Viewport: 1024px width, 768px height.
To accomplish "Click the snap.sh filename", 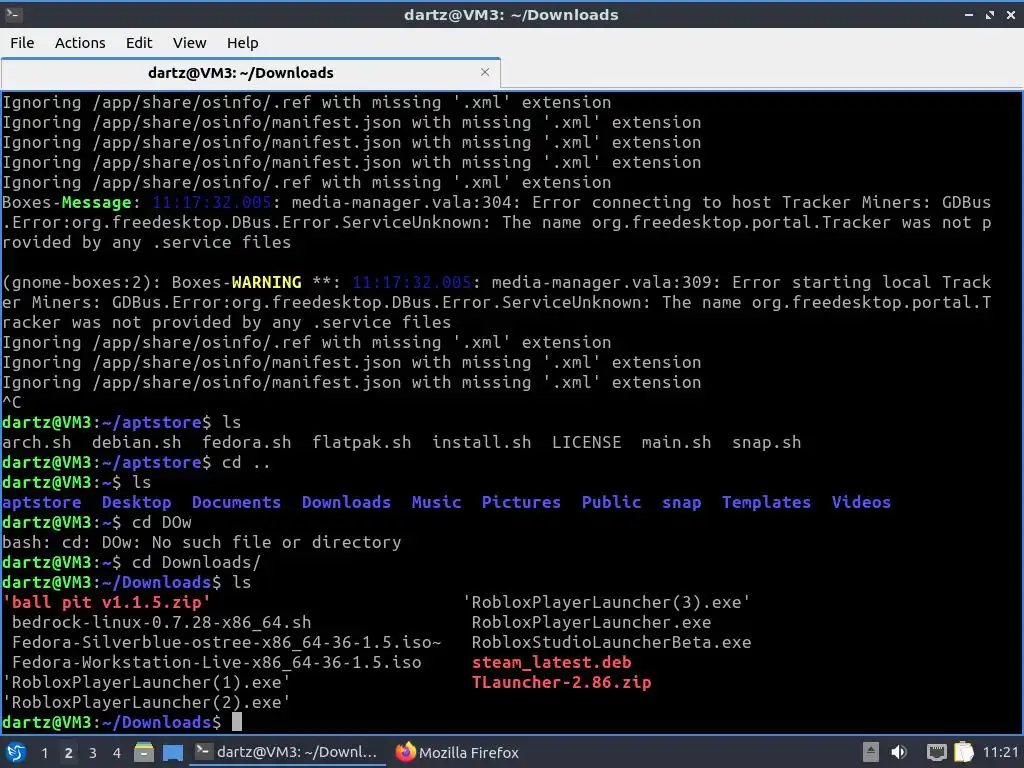I will (766, 441).
